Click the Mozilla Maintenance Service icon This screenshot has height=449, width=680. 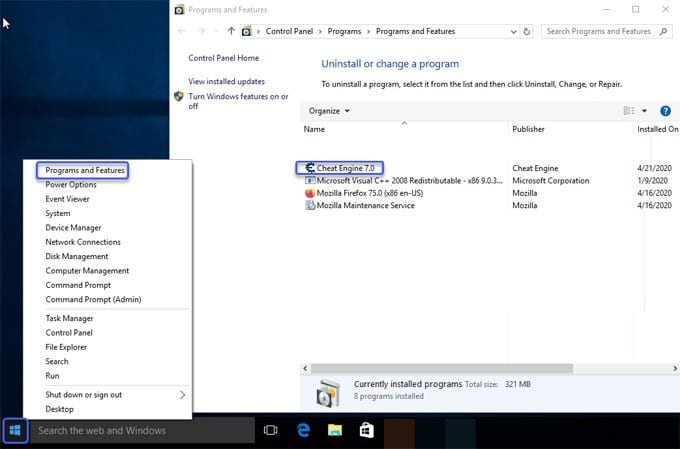(x=310, y=205)
